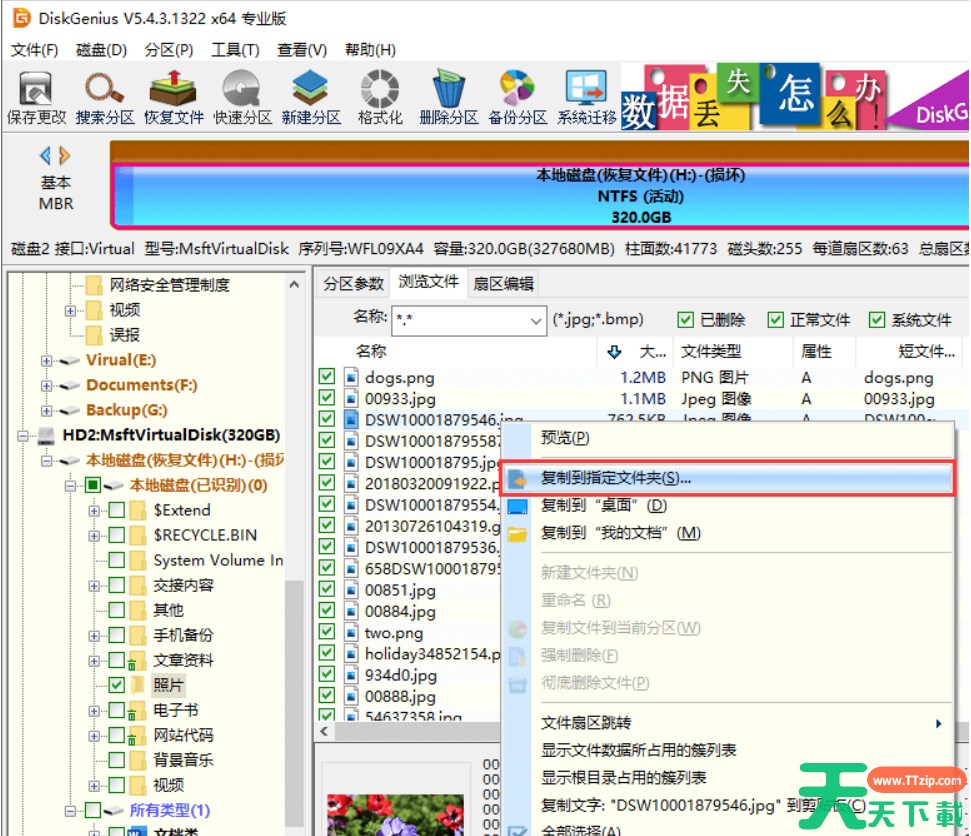Click the 搜索分区 (Search Partition) icon
The width and height of the screenshot is (971, 836).
[103, 95]
